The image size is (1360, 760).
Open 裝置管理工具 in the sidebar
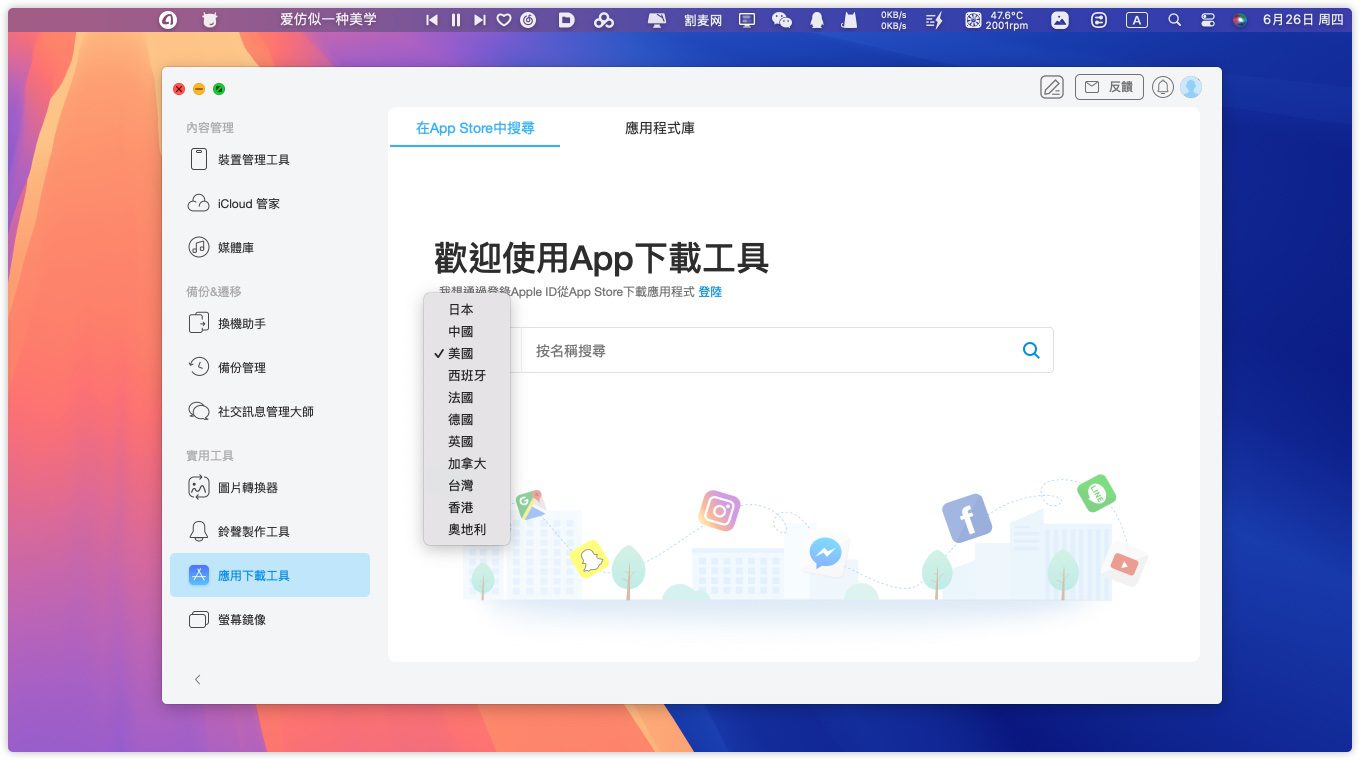point(253,160)
